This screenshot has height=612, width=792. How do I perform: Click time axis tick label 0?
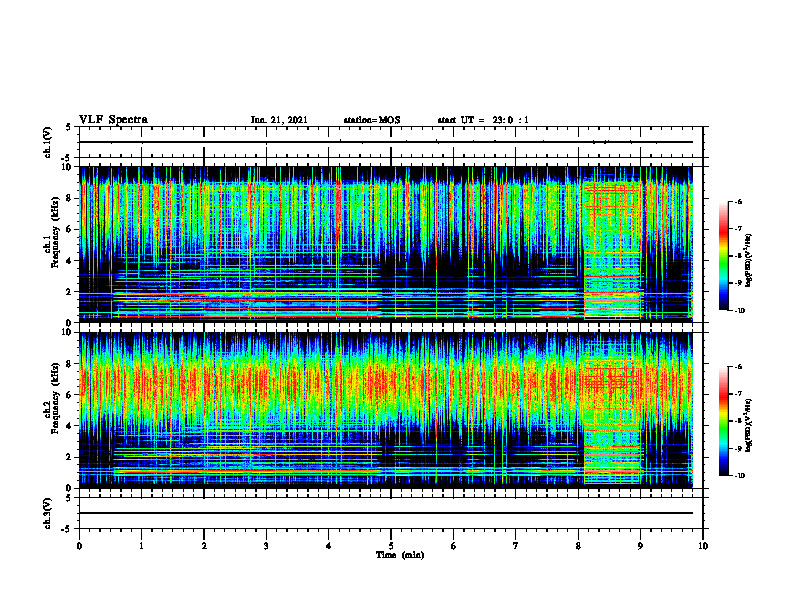(79, 546)
